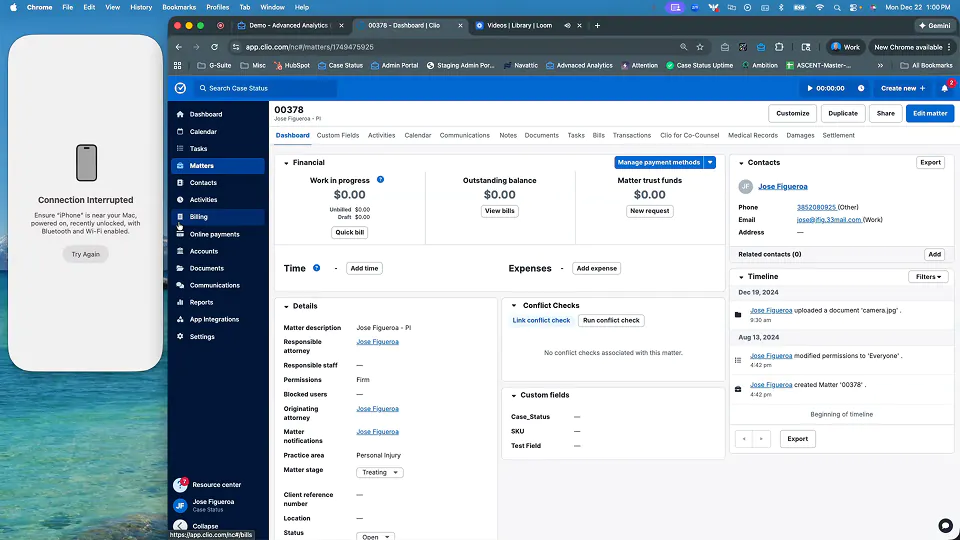Open the timeline Filters dropdown
The image size is (960, 540).
(928, 276)
